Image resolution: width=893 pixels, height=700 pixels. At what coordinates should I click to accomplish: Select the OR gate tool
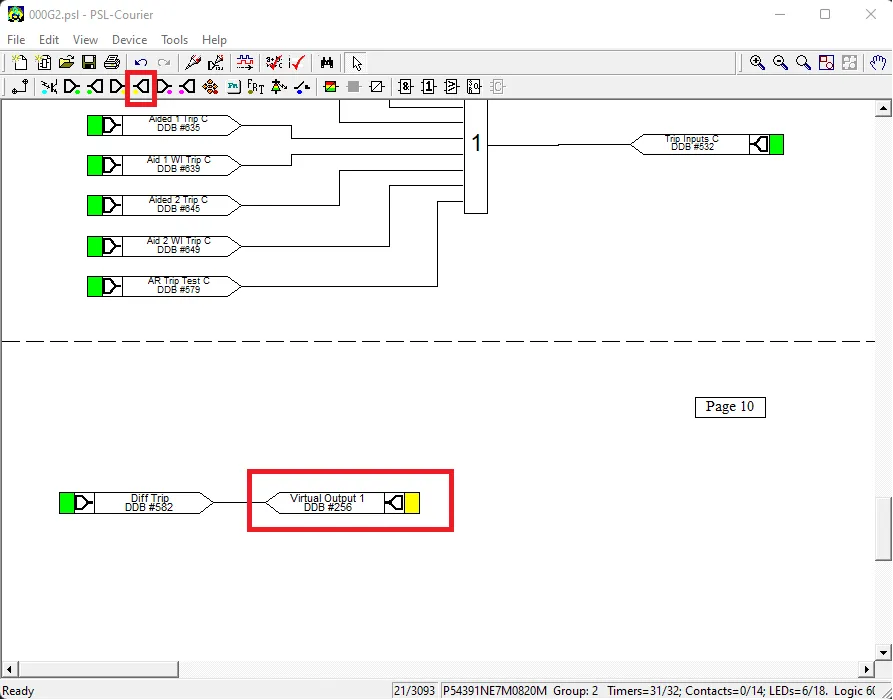(x=428, y=87)
